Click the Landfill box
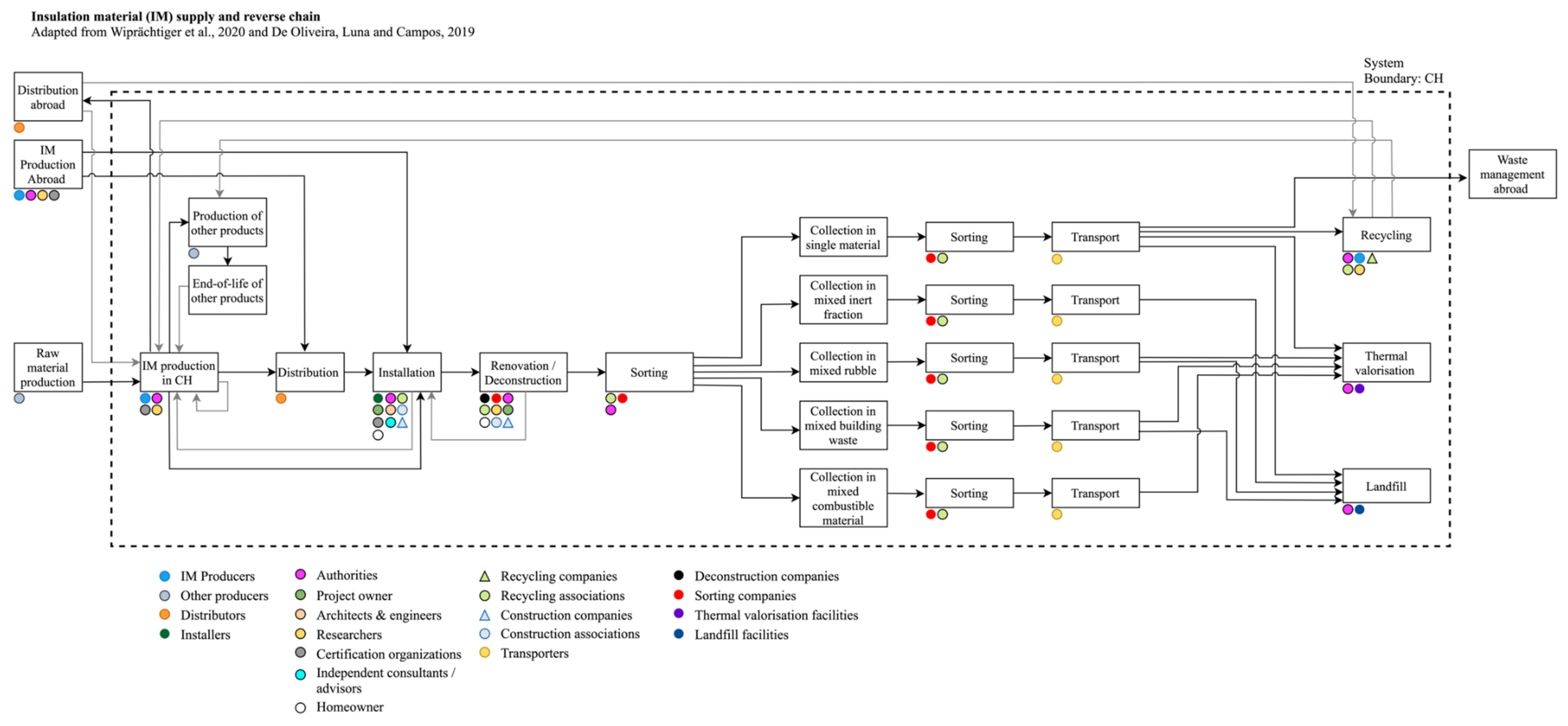 click(1386, 486)
